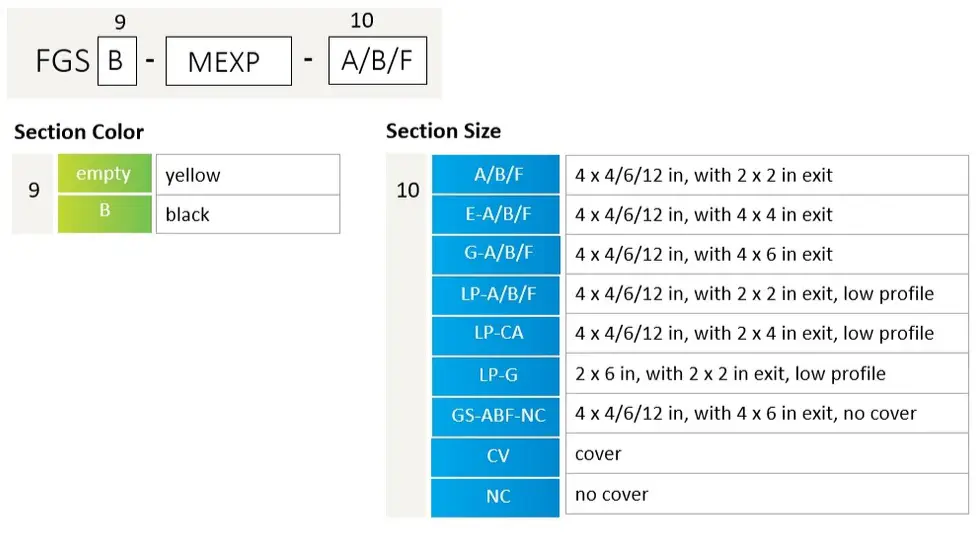Select the LP-A/B/F low profile code
This screenshot has height=541, width=976.
496,294
